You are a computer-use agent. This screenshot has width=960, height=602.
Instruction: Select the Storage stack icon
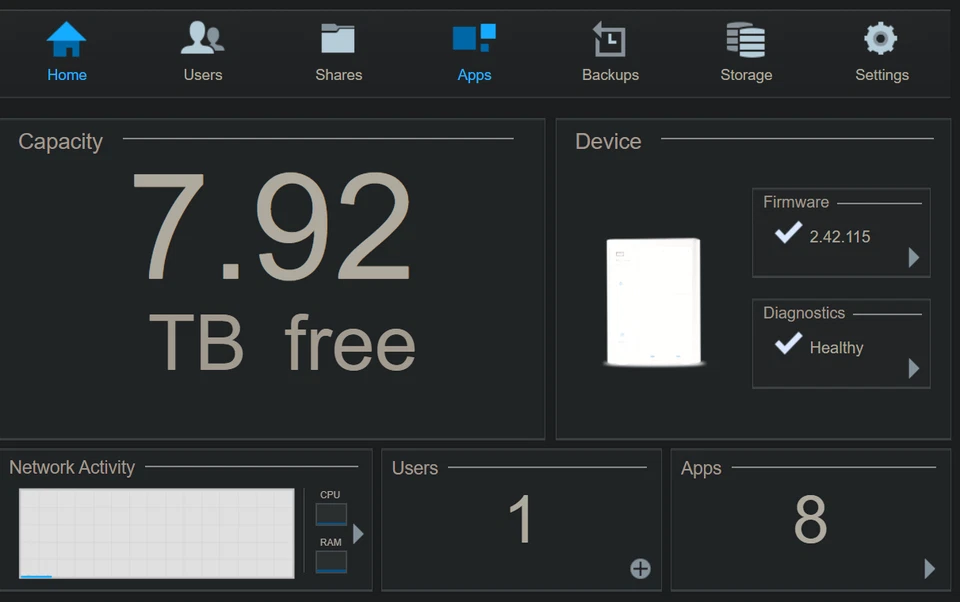[x=746, y=40]
